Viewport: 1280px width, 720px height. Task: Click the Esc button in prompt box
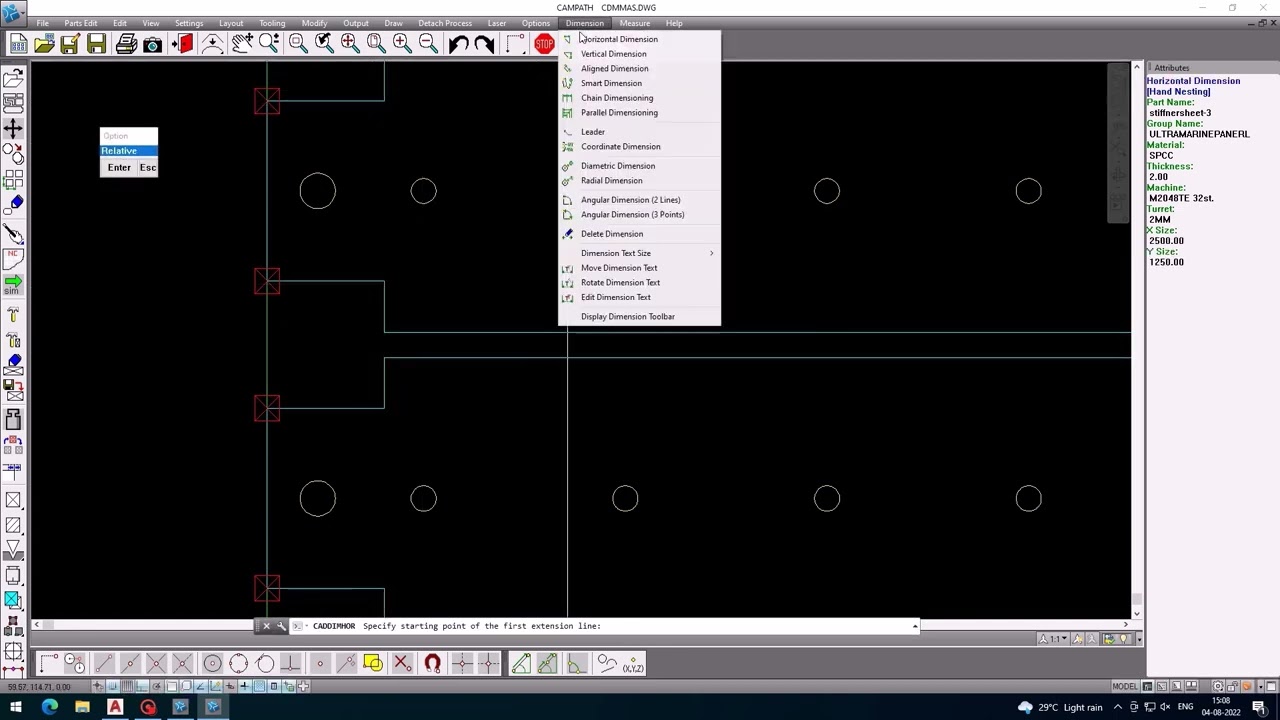(x=148, y=168)
